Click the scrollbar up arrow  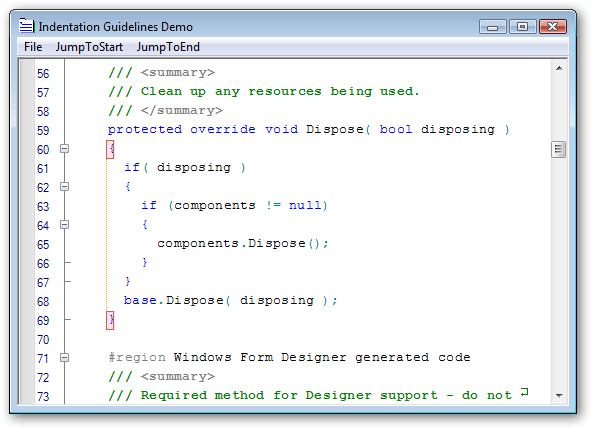559,68
